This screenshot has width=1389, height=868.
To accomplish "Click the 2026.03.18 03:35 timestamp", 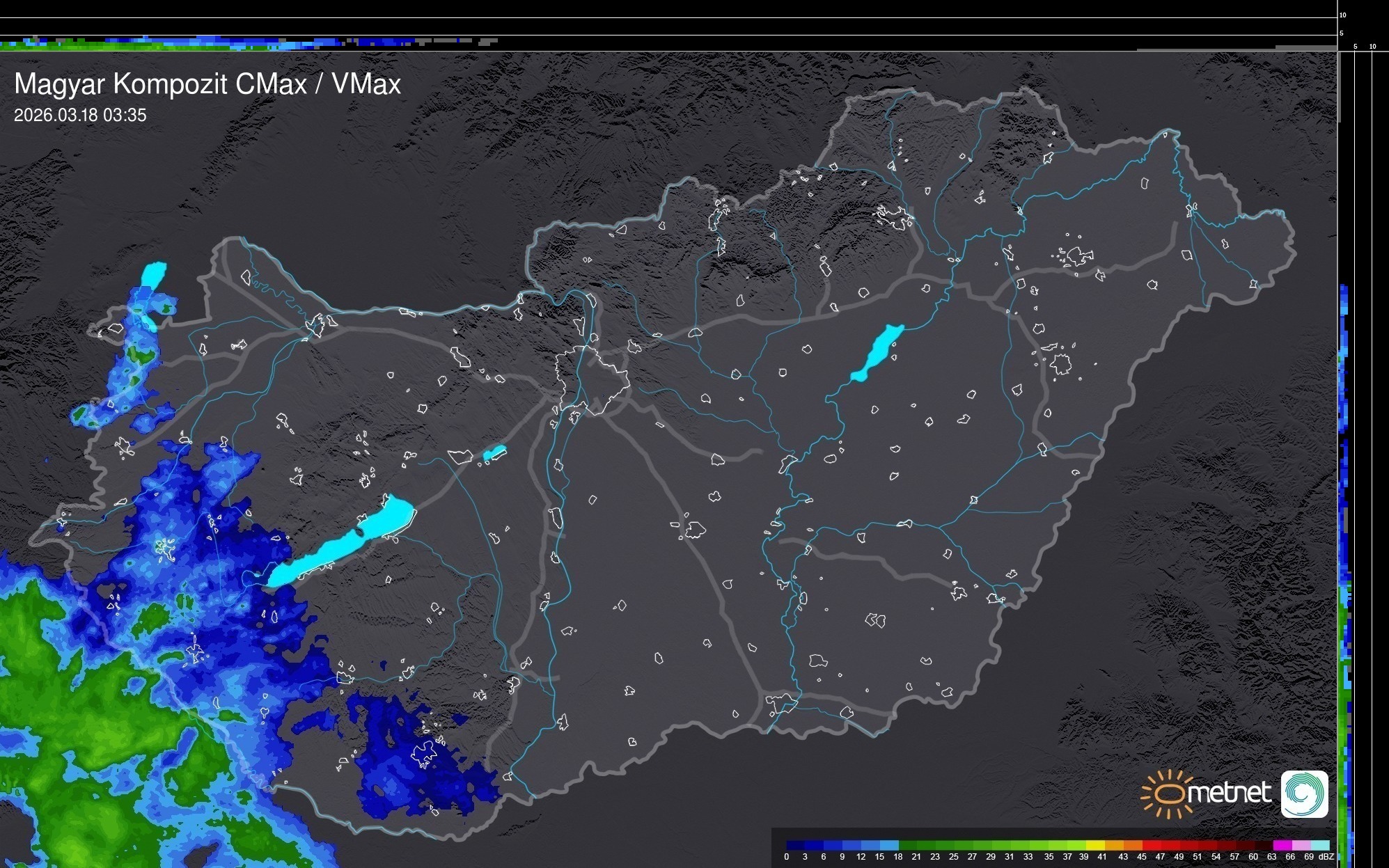I will tap(80, 116).
